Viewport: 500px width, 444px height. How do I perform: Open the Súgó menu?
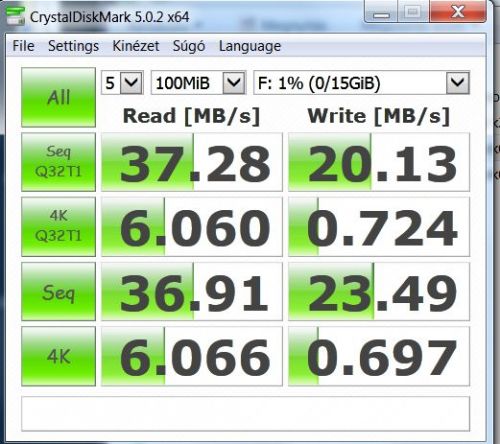click(x=189, y=46)
